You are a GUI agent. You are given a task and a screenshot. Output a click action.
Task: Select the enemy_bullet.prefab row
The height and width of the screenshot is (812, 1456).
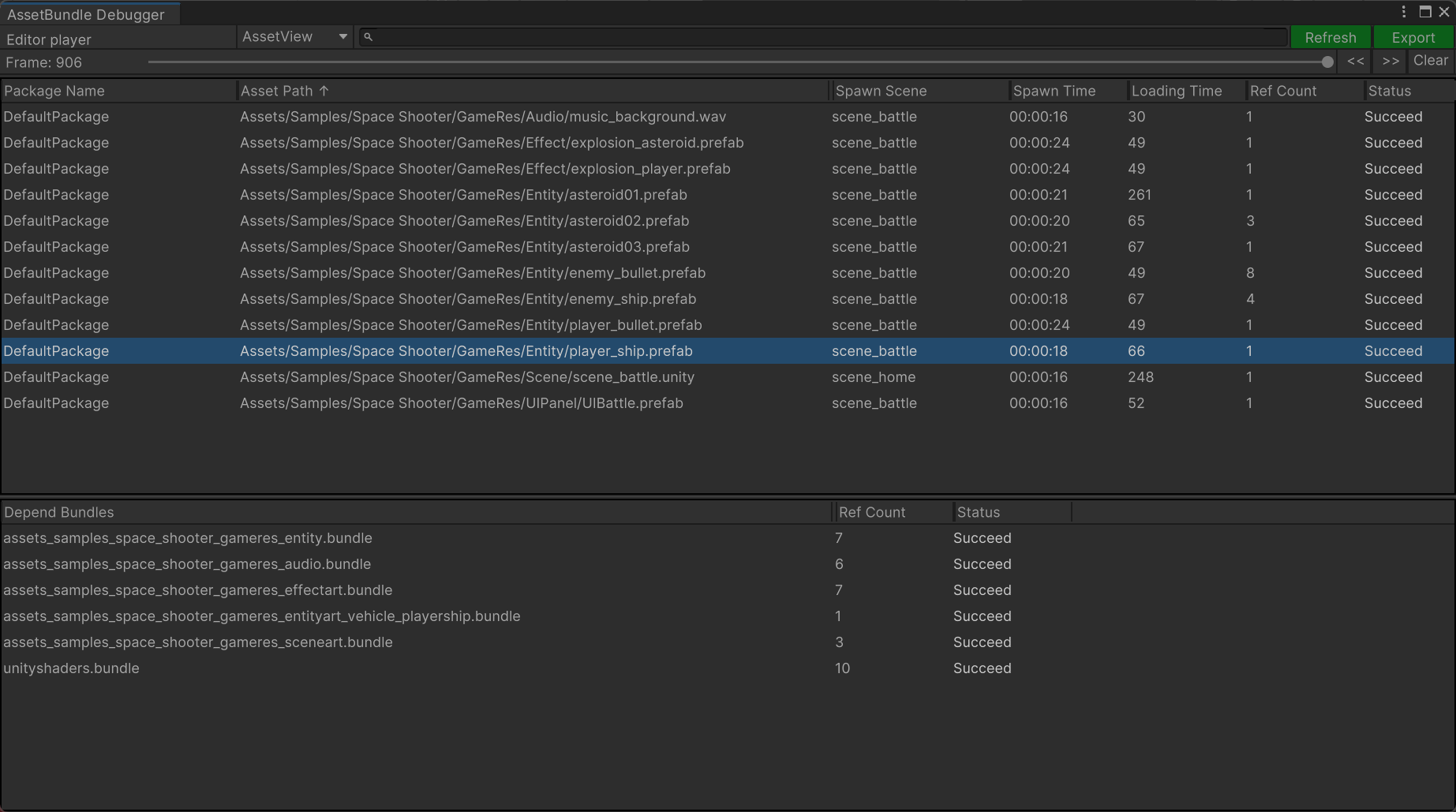pyautogui.click(x=728, y=273)
